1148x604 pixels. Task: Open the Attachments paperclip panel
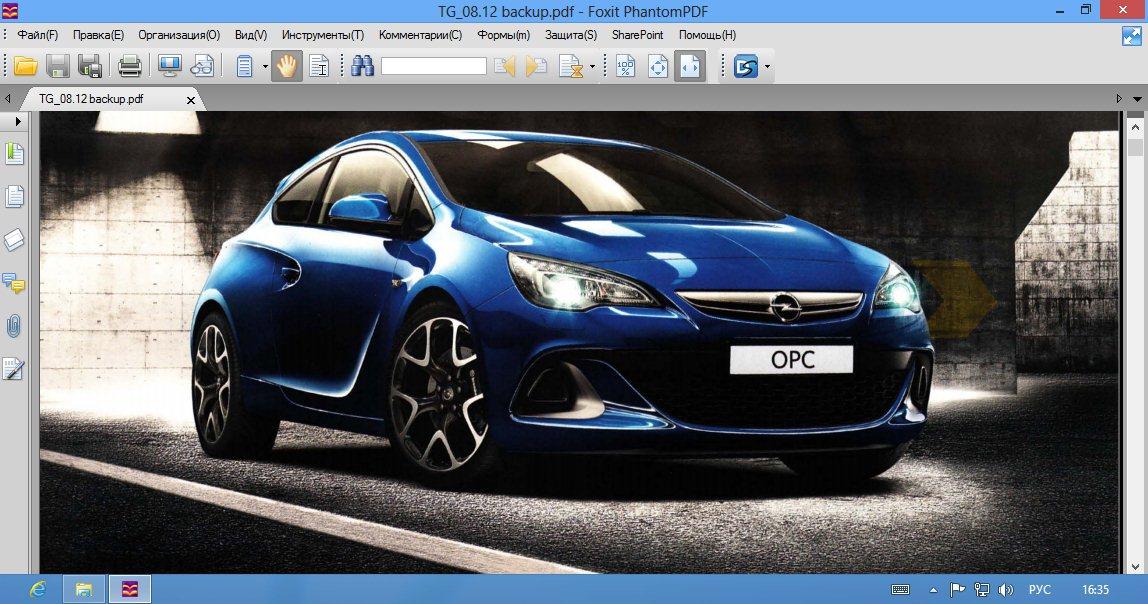(14, 326)
